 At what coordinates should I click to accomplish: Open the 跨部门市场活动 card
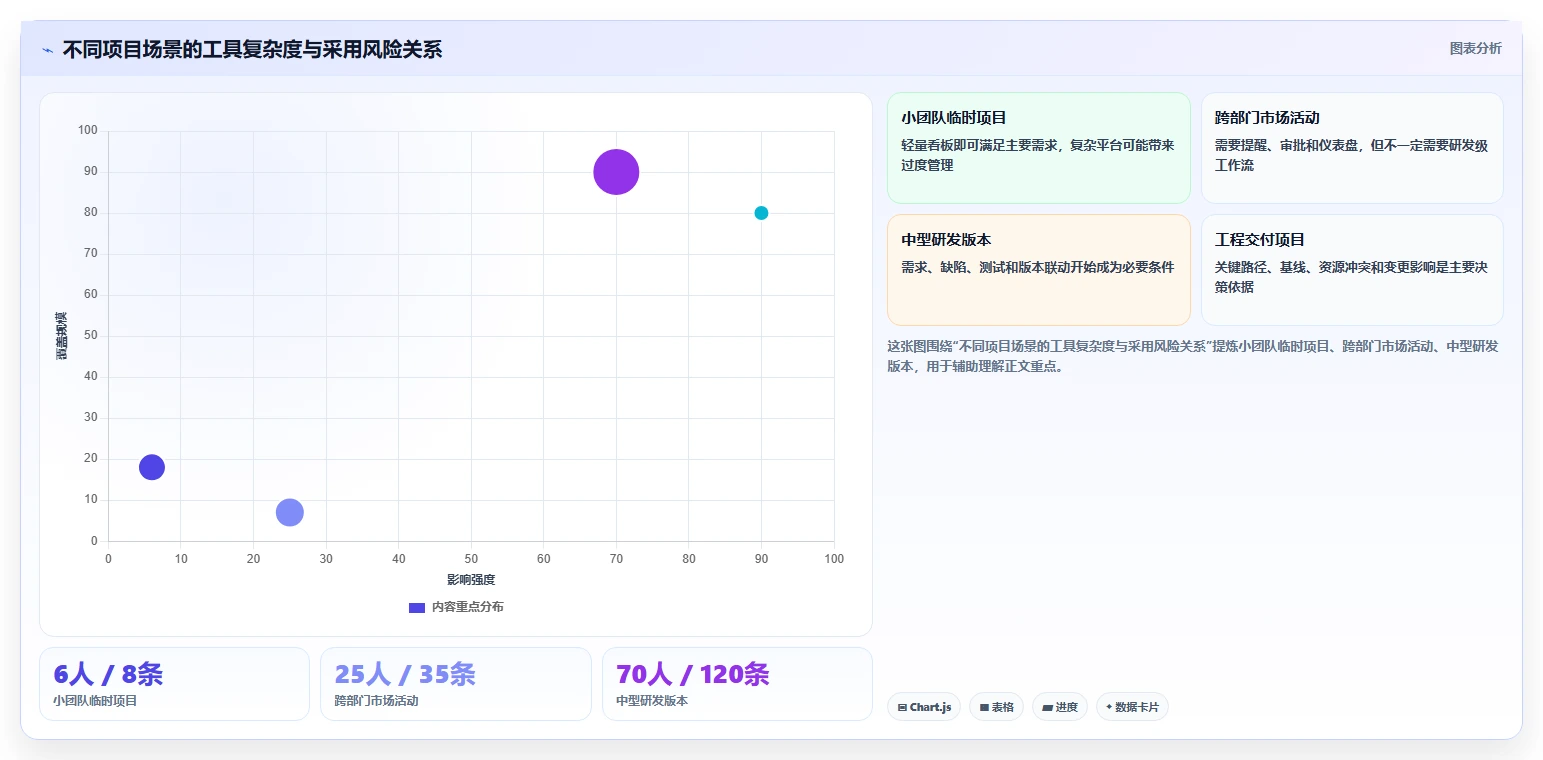tap(1352, 148)
